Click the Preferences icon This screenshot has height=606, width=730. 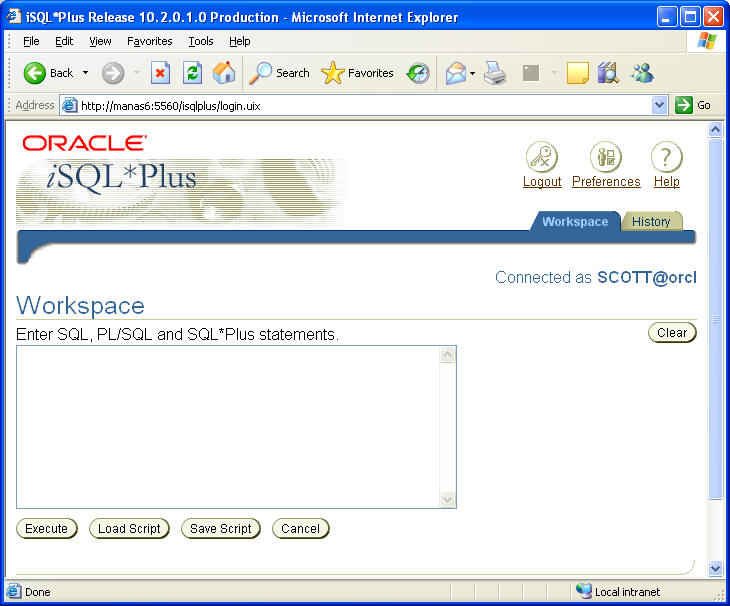pyautogui.click(x=606, y=157)
